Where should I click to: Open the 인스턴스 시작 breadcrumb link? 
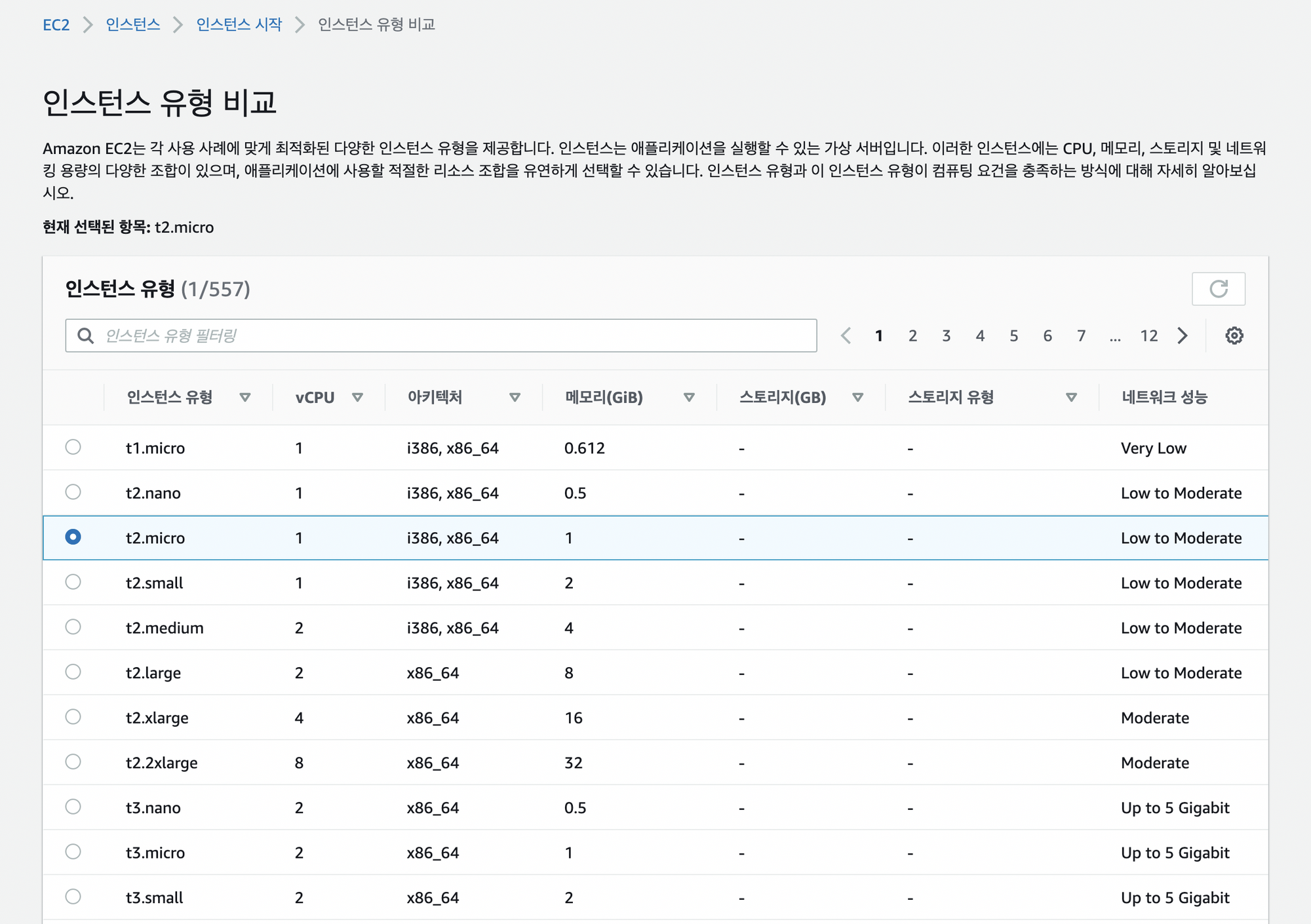(x=239, y=25)
